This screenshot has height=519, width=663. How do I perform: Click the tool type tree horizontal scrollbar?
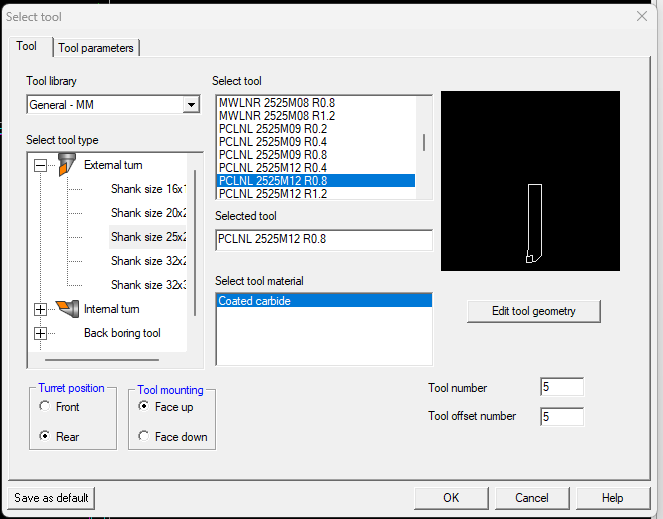(x=102, y=360)
